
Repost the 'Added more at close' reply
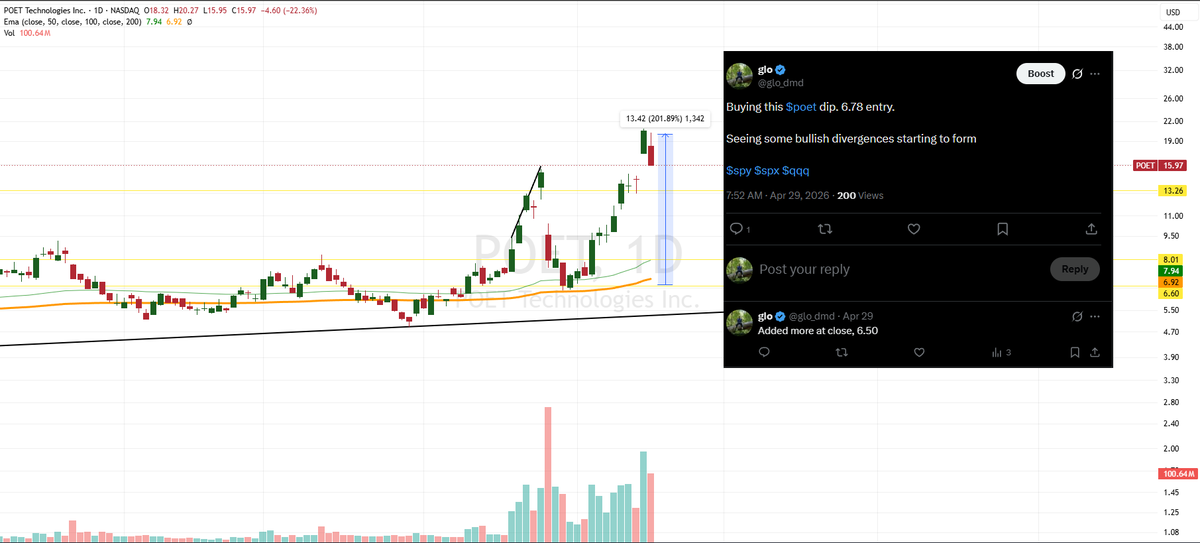tap(841, 352)
